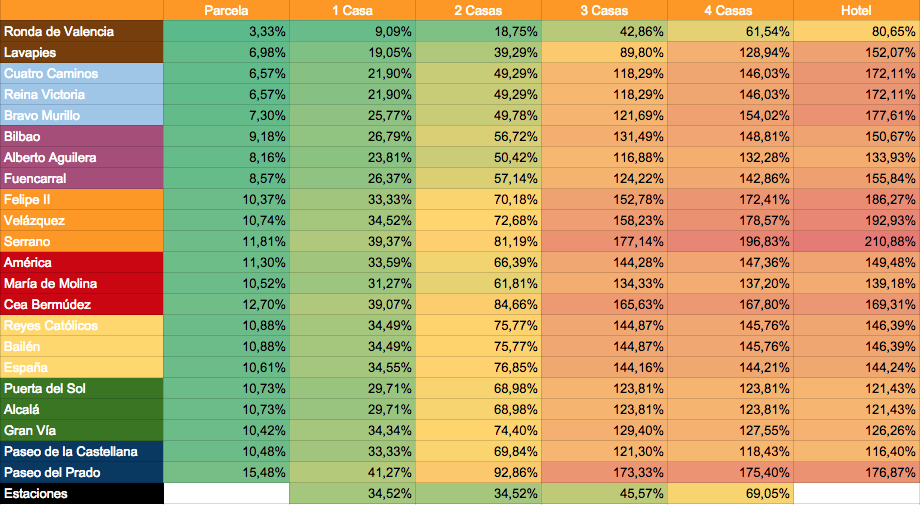Screen dimensions: 920x505
Task: Click the Serrano Hotel cell showing 210,88%
Action: coord(857,241)
